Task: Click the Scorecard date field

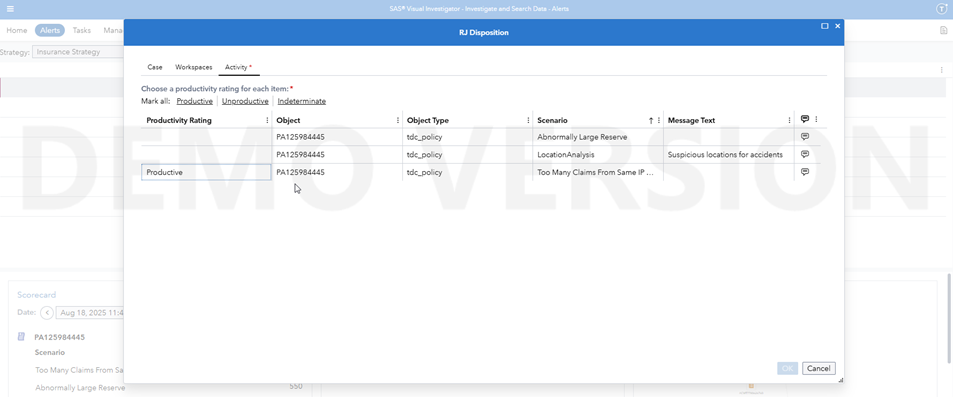Action: pyautogui.click(x=90, y=313)
